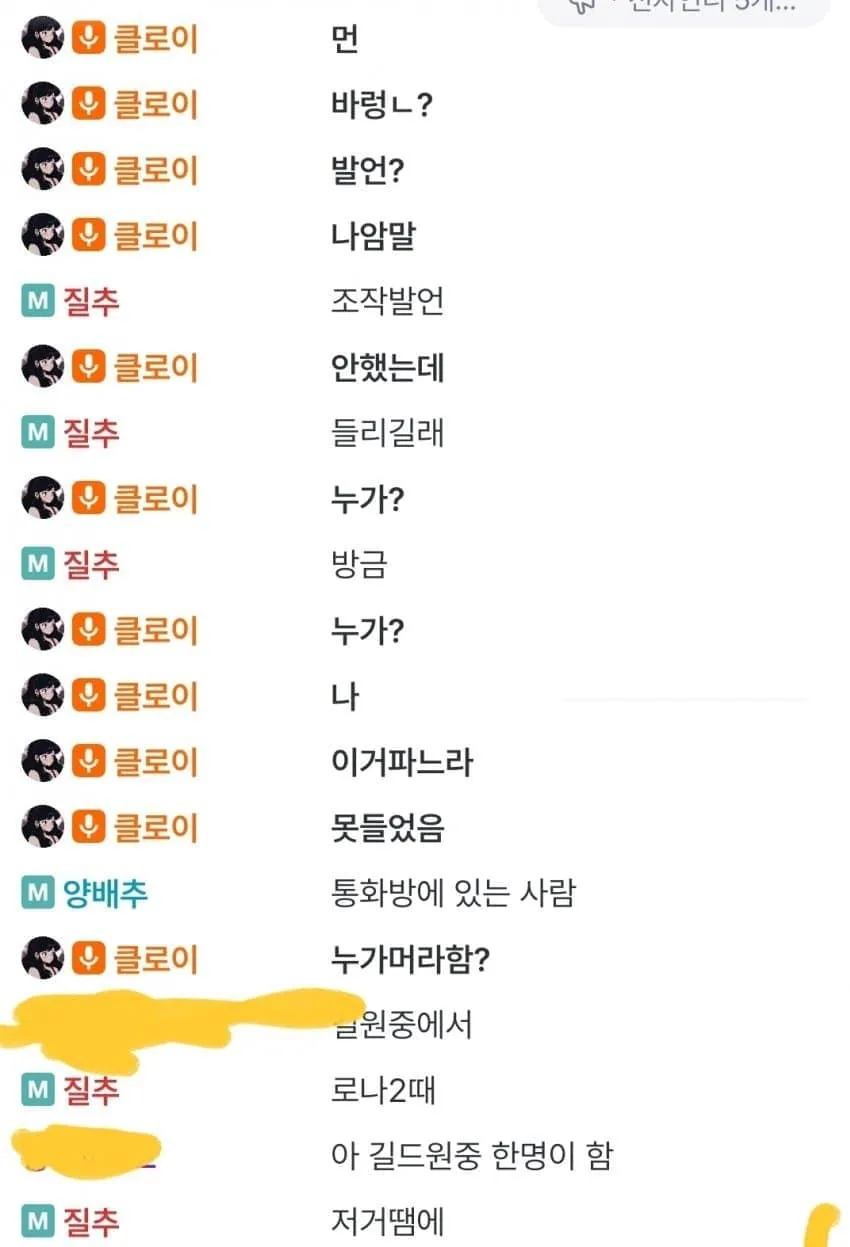
Task: Click the orange mic icon beside 이거파느라
Action: (89, 762)
